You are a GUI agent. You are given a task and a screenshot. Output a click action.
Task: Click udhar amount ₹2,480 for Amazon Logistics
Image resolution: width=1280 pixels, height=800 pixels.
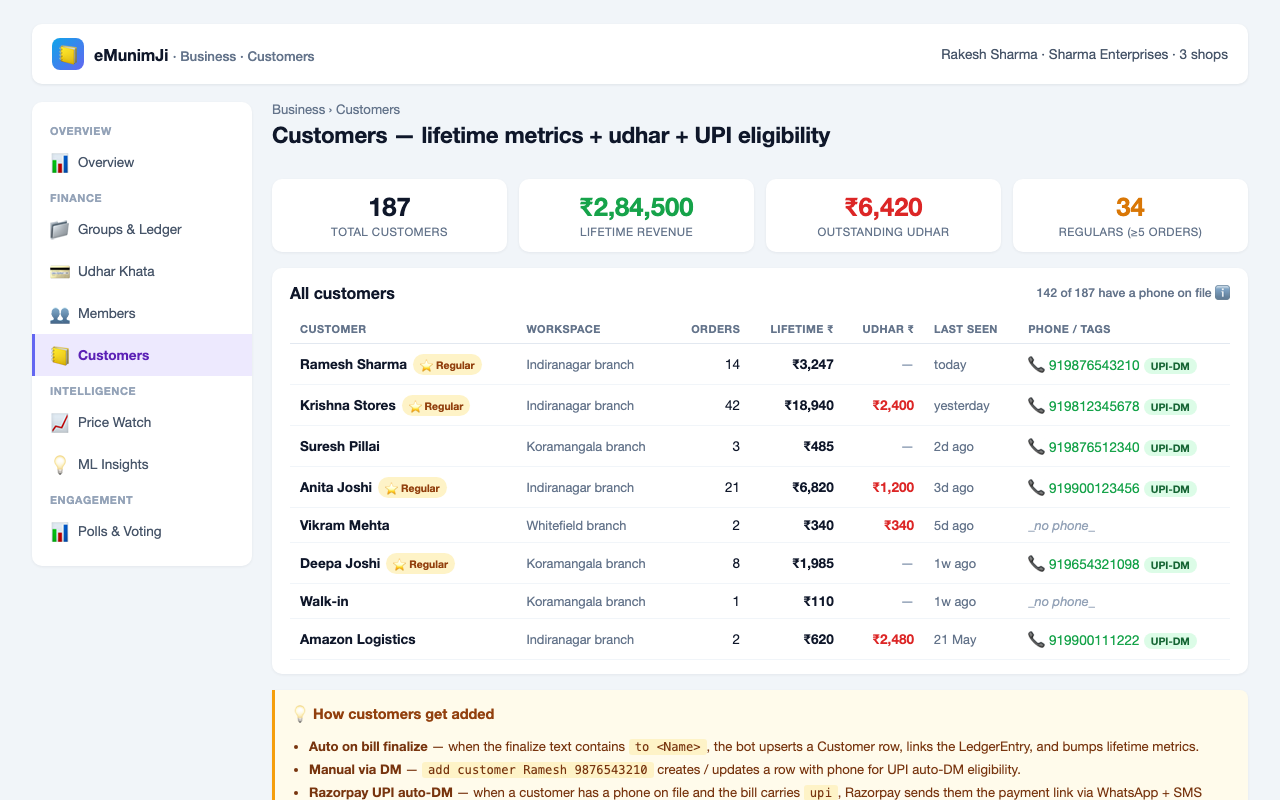pos(893,639)
